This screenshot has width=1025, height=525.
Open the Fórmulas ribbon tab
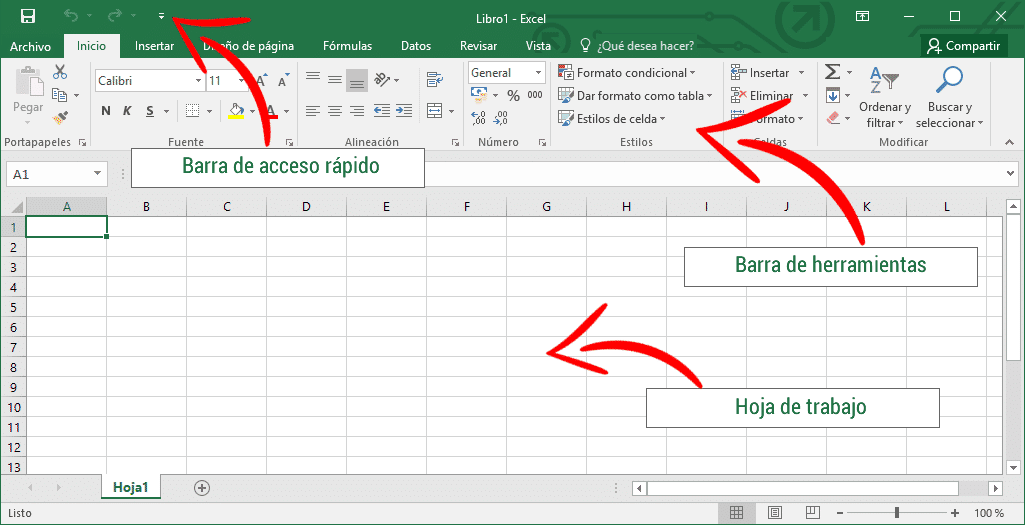347,46
